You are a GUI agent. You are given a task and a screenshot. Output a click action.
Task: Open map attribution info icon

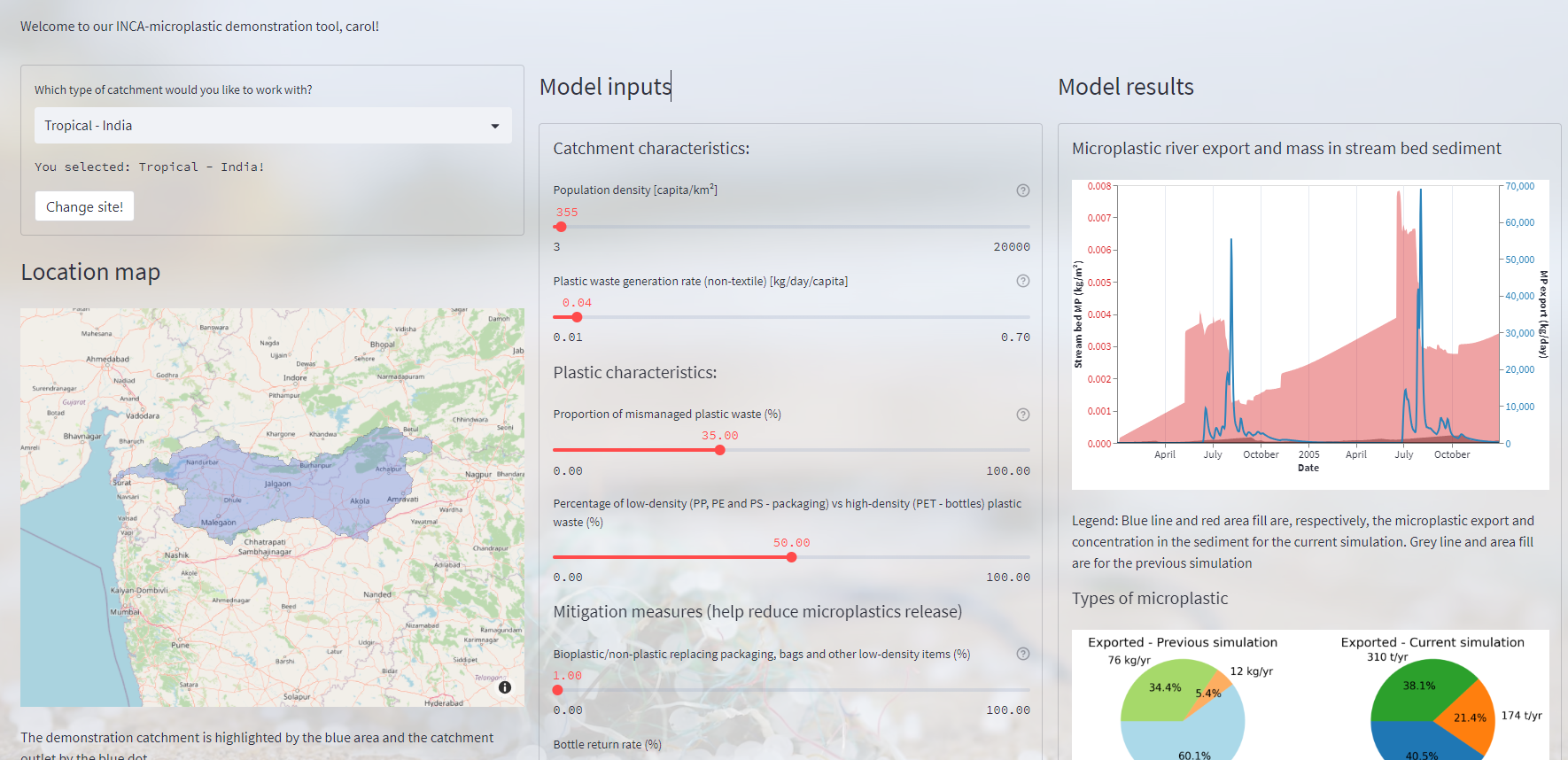(504, 687)
